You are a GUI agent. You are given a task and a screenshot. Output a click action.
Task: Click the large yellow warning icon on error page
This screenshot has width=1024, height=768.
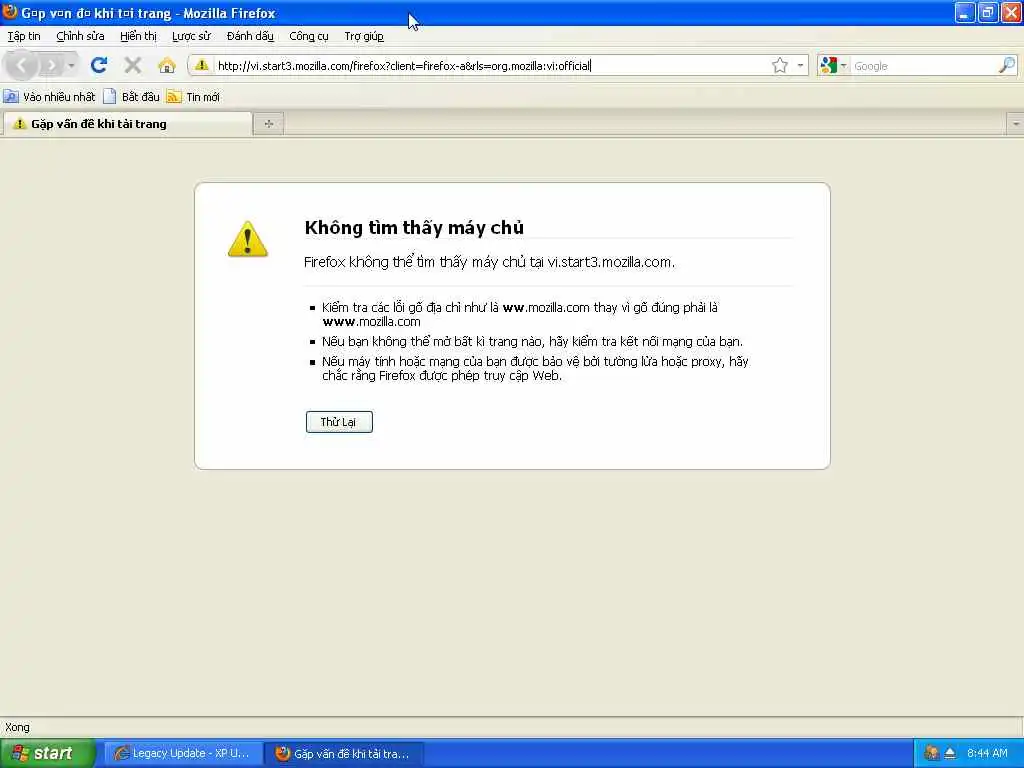click(248, 238)
